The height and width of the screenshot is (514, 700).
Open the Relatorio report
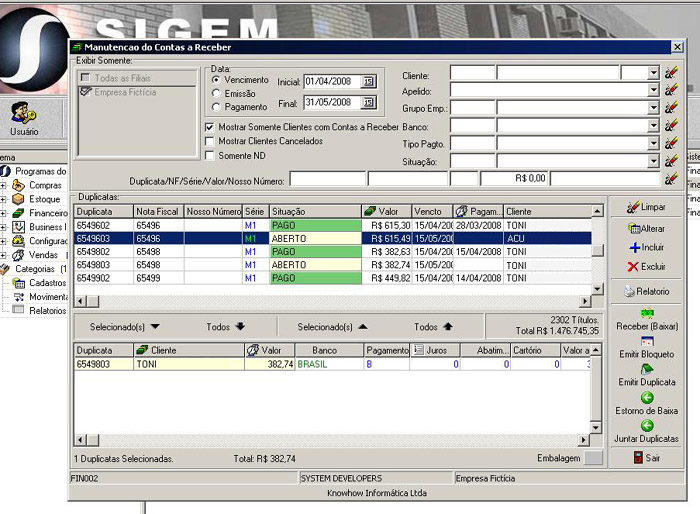[x=646, y=292]
